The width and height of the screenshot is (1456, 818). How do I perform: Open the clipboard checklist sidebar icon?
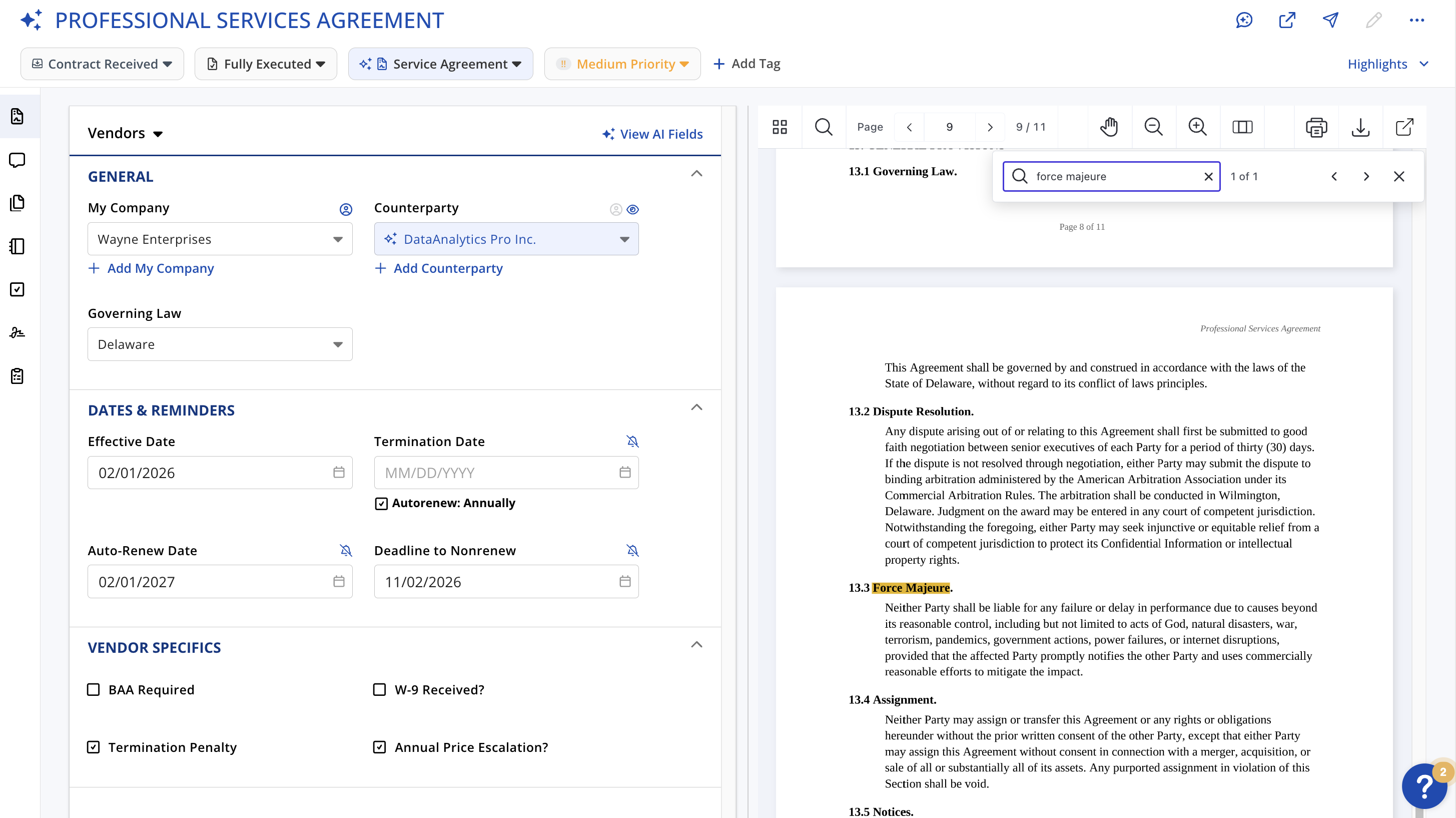pyautogui.click(x=18, y=376)
